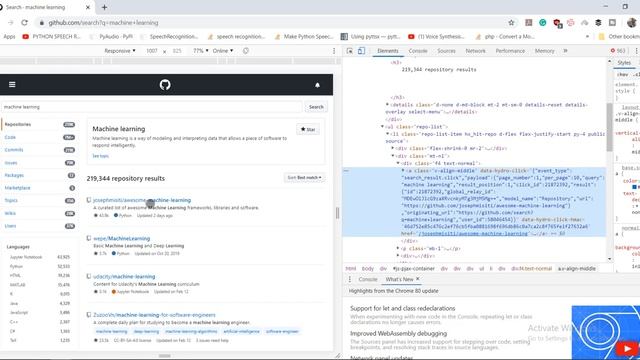Open the 77% zoom dropdown
This screenshot has width=640, height=360.
click(x=200, y=51)
